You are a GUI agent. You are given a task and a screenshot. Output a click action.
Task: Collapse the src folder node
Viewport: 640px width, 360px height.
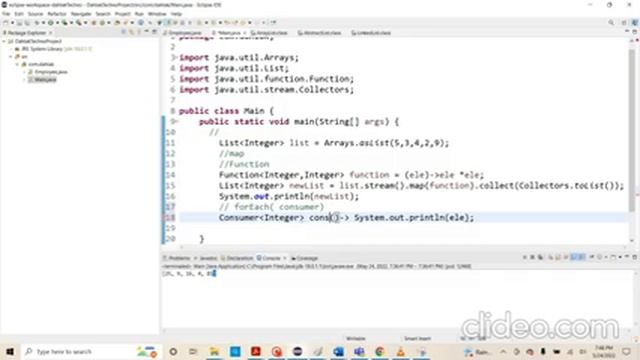pyautogui.click(x=11, y=56)
